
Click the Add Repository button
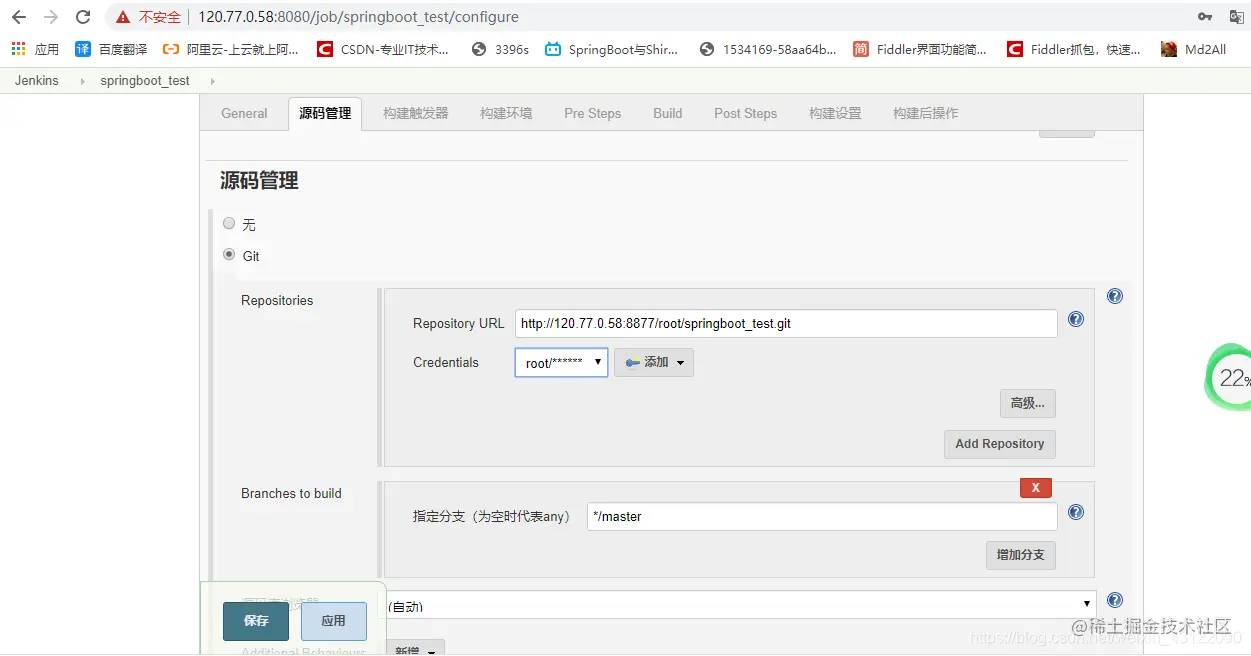coord(999,444)
